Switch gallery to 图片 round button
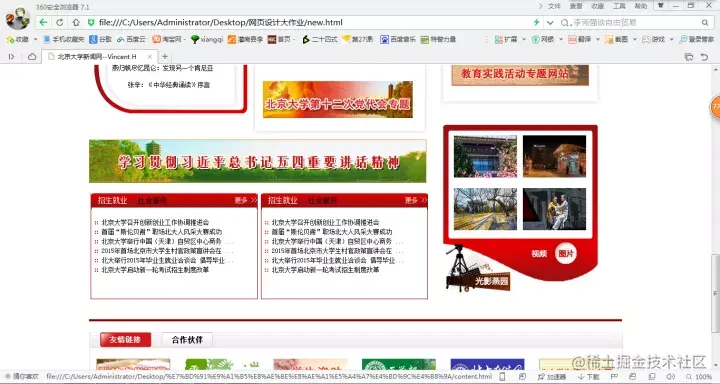 (x=566, y=254)
